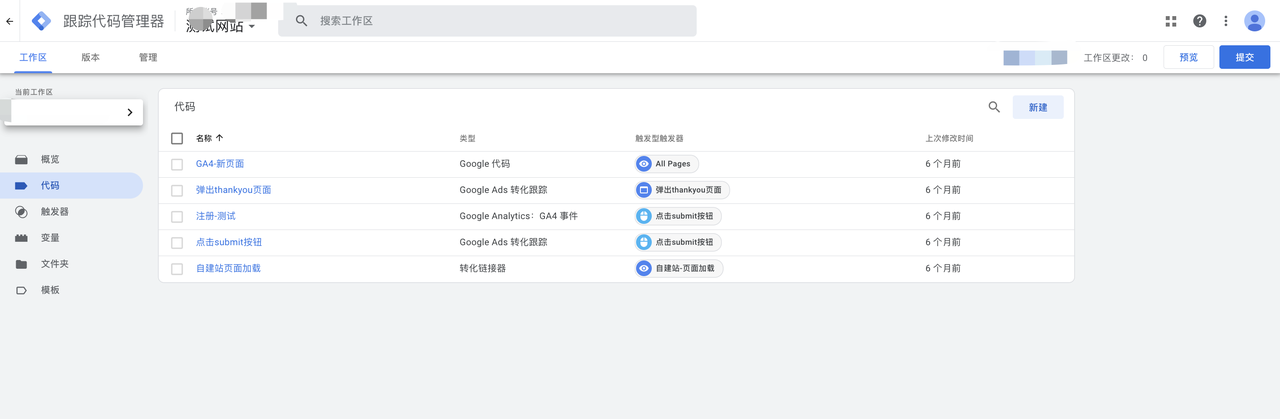Click the 代码 tag sidebar icon
The width and height of the screenshot is (1280, 419).
point(21,186)
